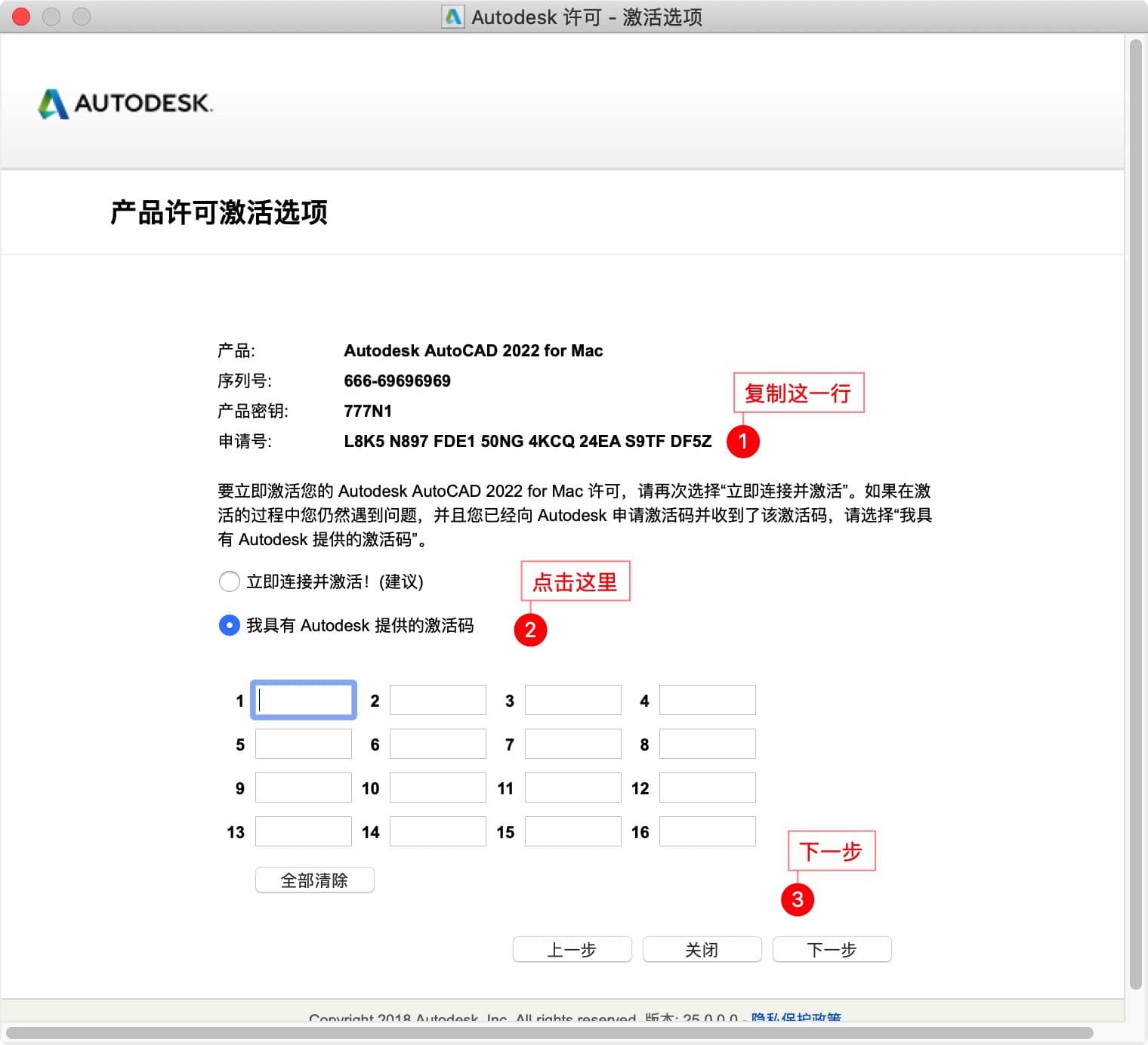1148x1045 pixels.
Task: Select "我具有 Autodesk 提供的激活码" radio button
Action: point(229,625)
